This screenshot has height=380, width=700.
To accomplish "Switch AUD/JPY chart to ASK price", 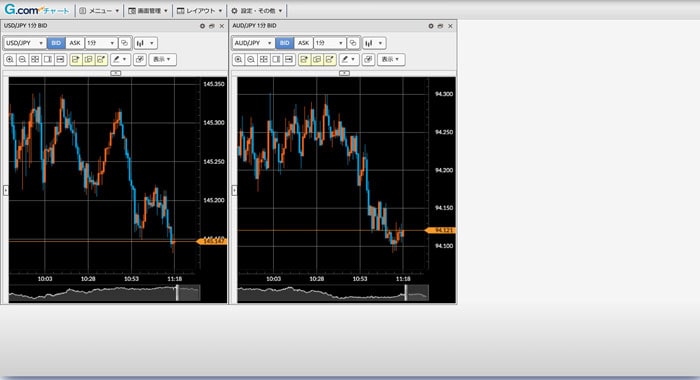I will pyautogui.click(x=303, y=43).
